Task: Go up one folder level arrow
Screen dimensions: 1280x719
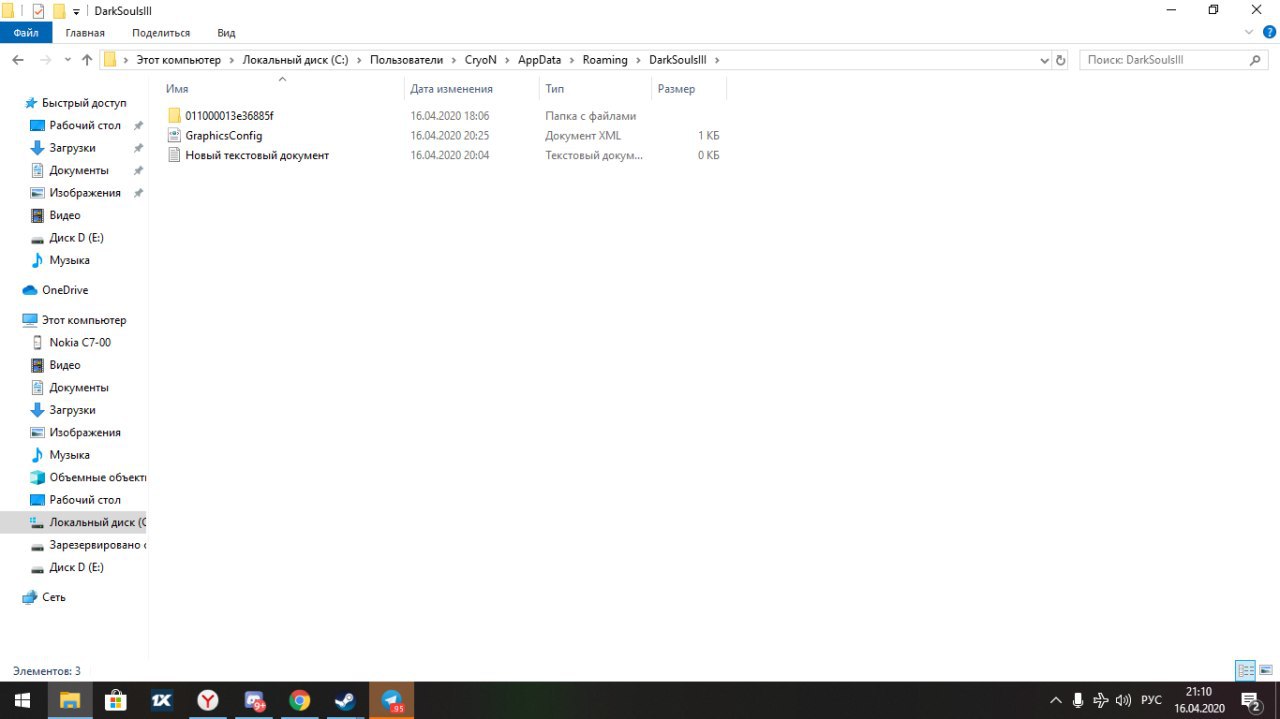Action: [87, 60]
